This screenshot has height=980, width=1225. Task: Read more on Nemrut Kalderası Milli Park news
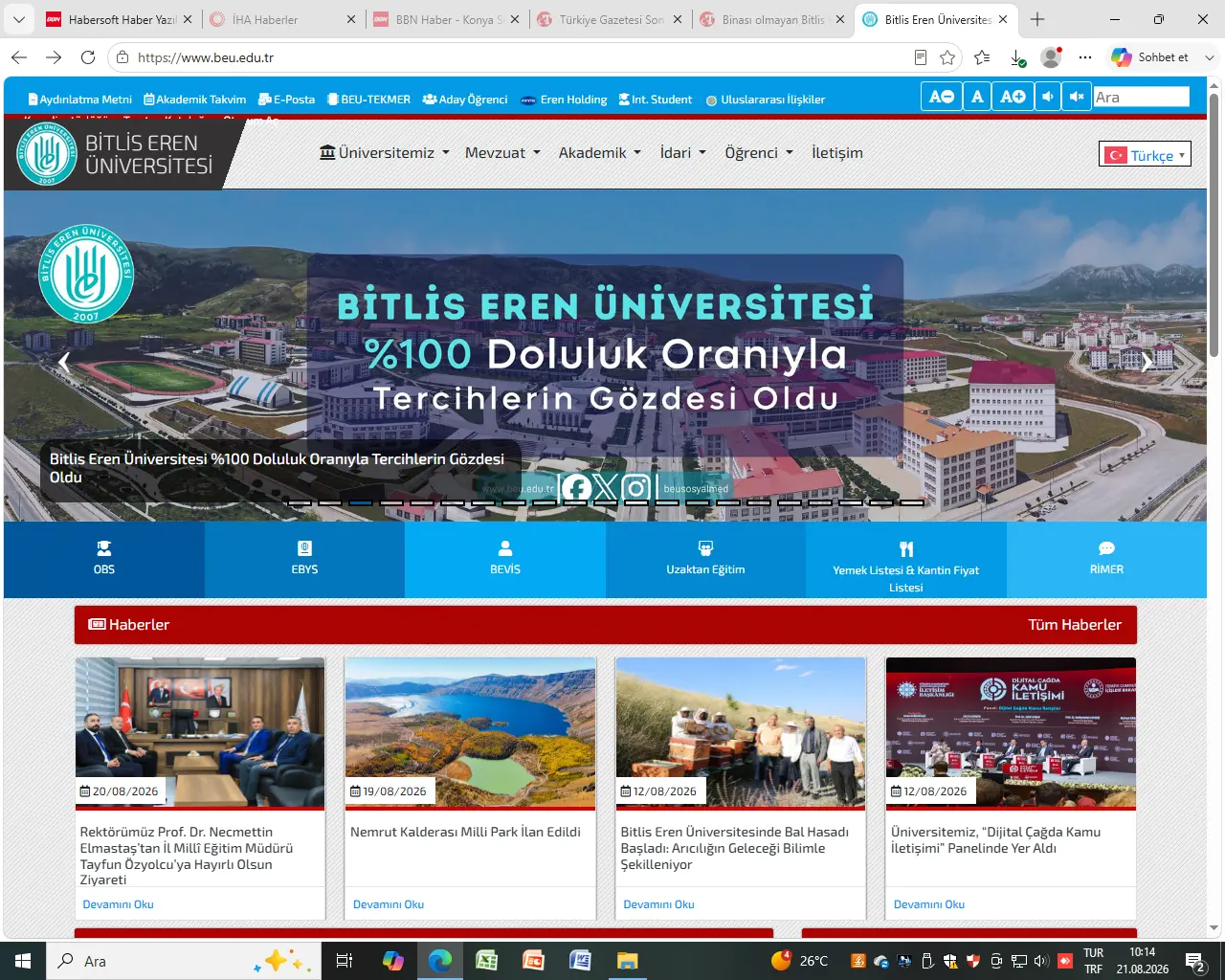coord(389,904)
